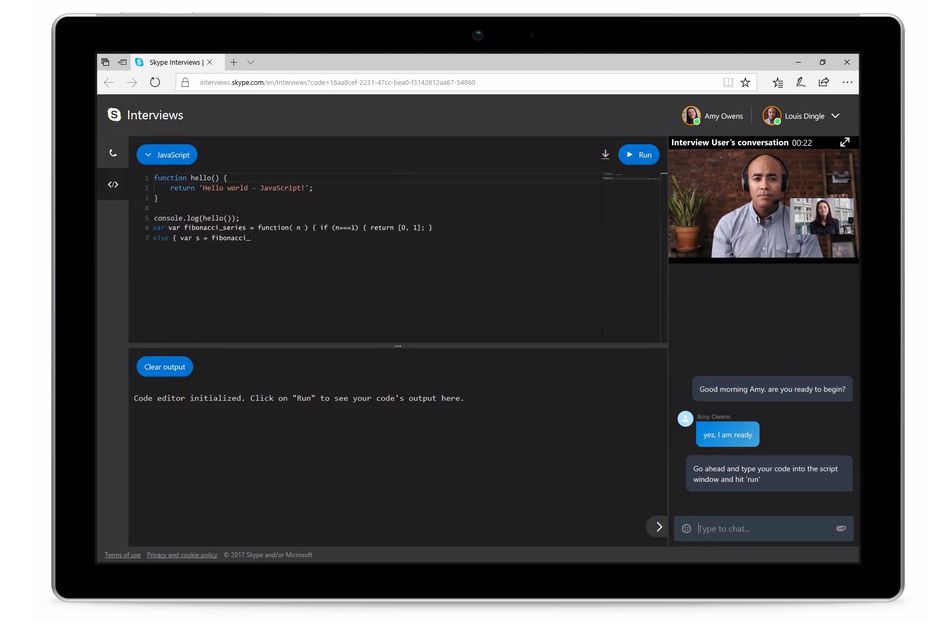Open the JavaScript language dropdown
The image size is (938, 623).
tap(167, 154)
